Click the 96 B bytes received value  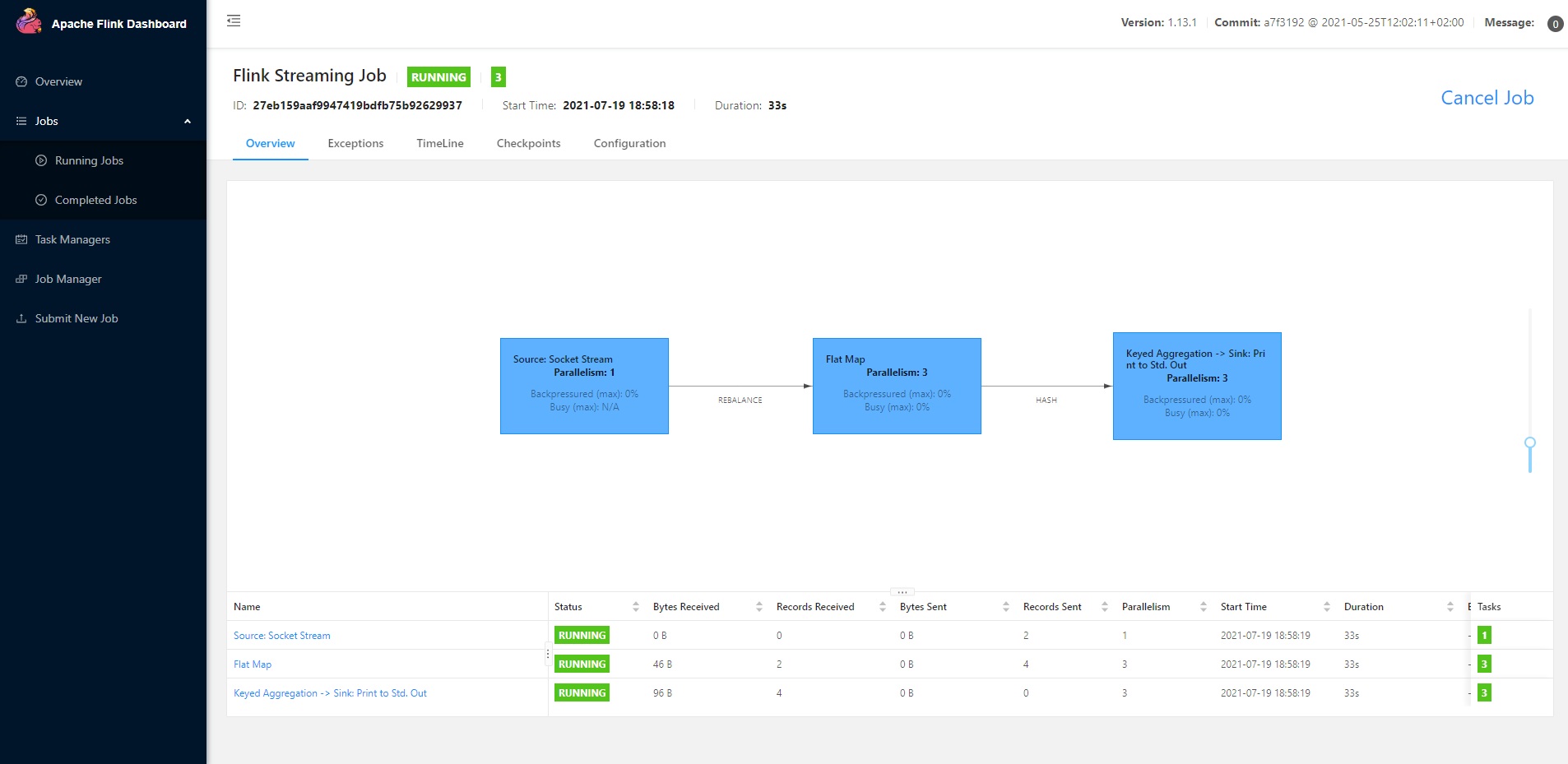click(x=662, y=693)
